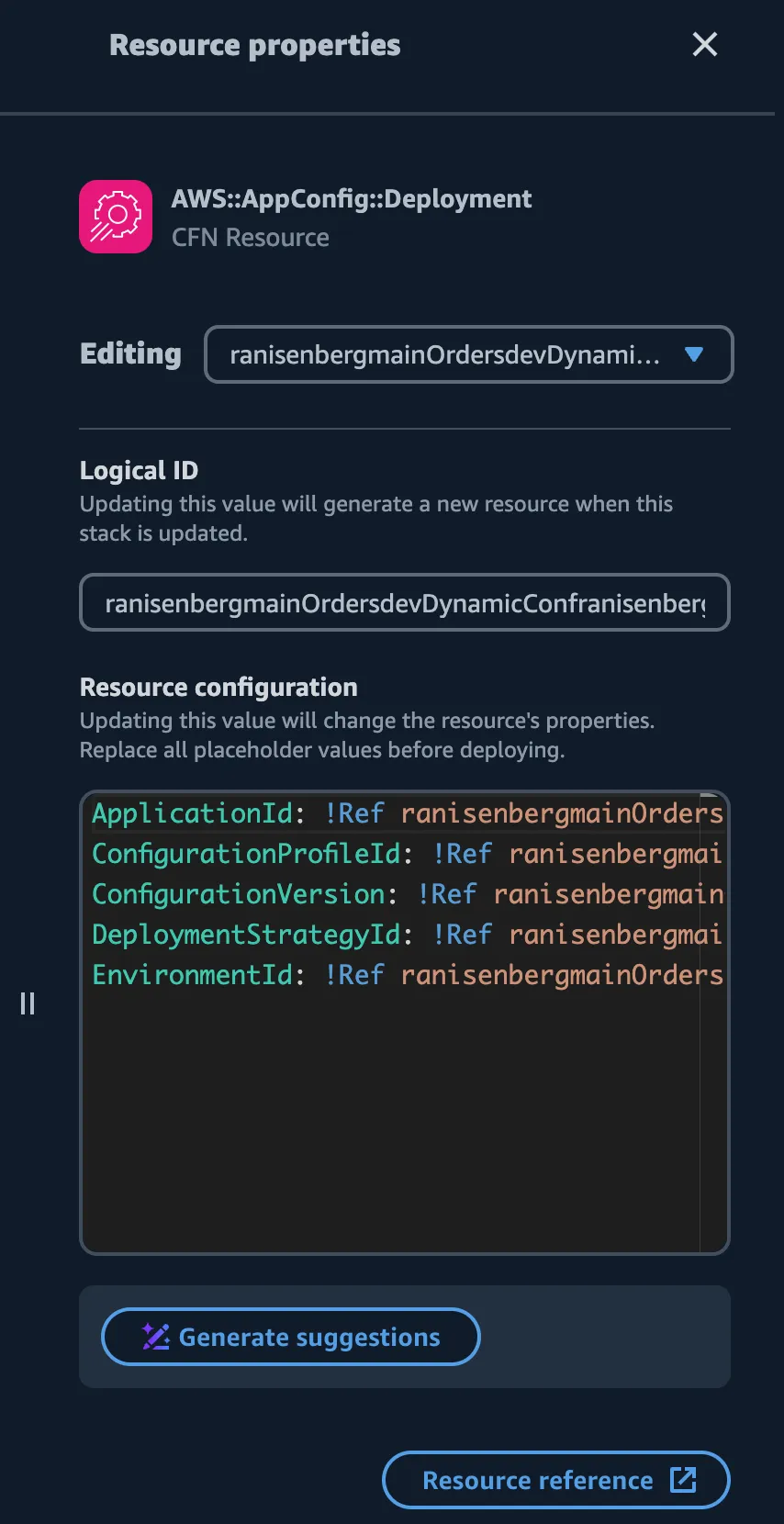Click the Generate suggestions button
784x1524 pixels.
pyautogui.click(x=290, y=1337)
